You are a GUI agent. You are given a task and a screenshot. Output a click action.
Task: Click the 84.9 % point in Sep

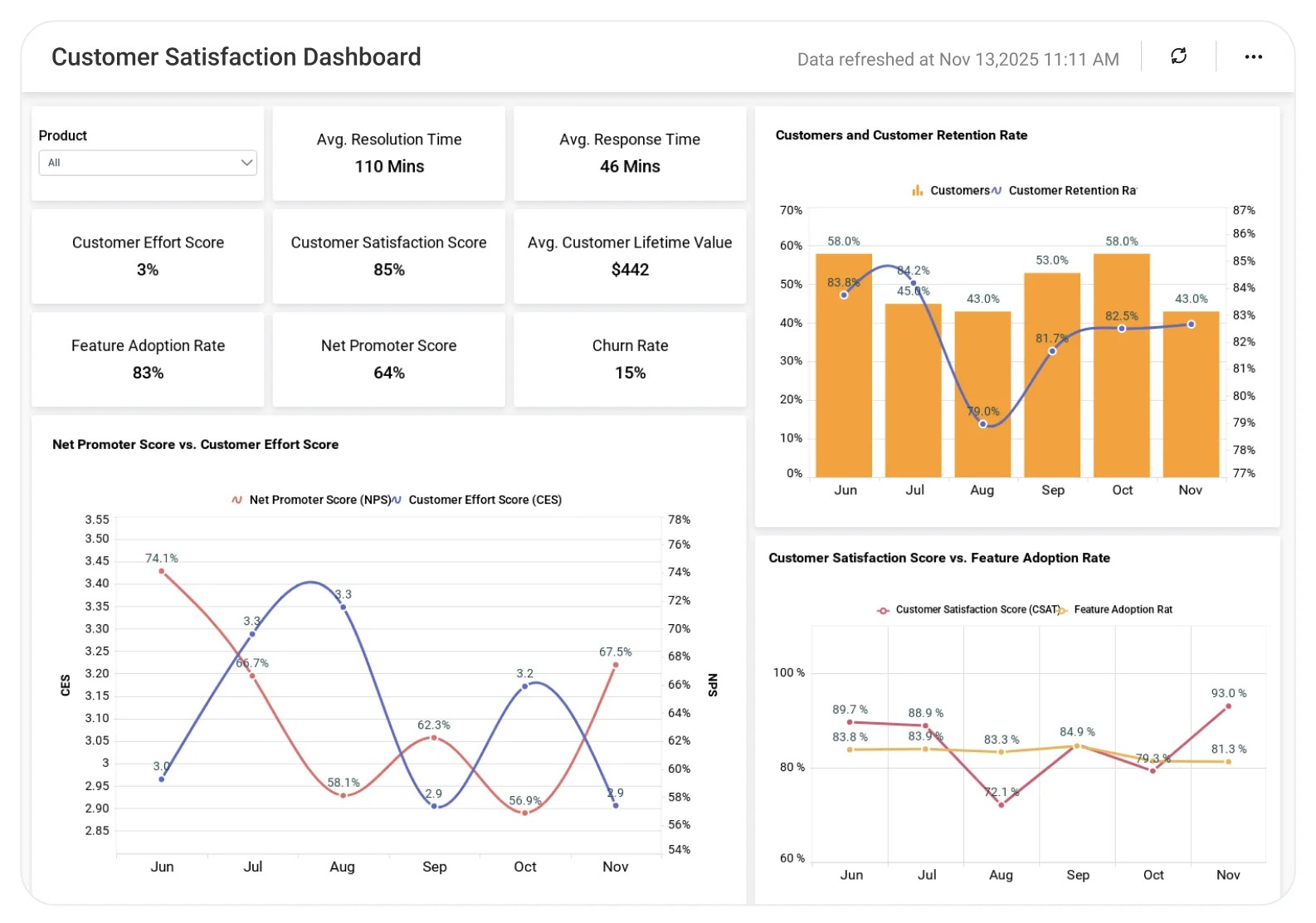(1077, 746)
